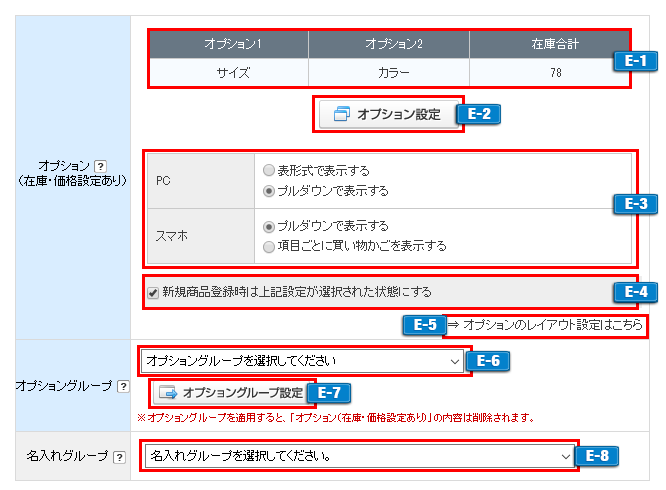Image resolution: width=666 pixels, height=490 pixels.
Task: Toggle 新規商品登録時は上記設定が選択された状態にする checkbox
Action: [x=153, y=292]
